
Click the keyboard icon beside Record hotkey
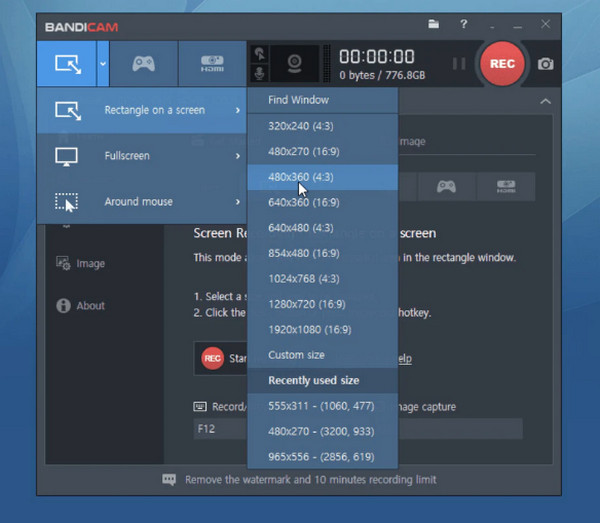click(200, 406)
